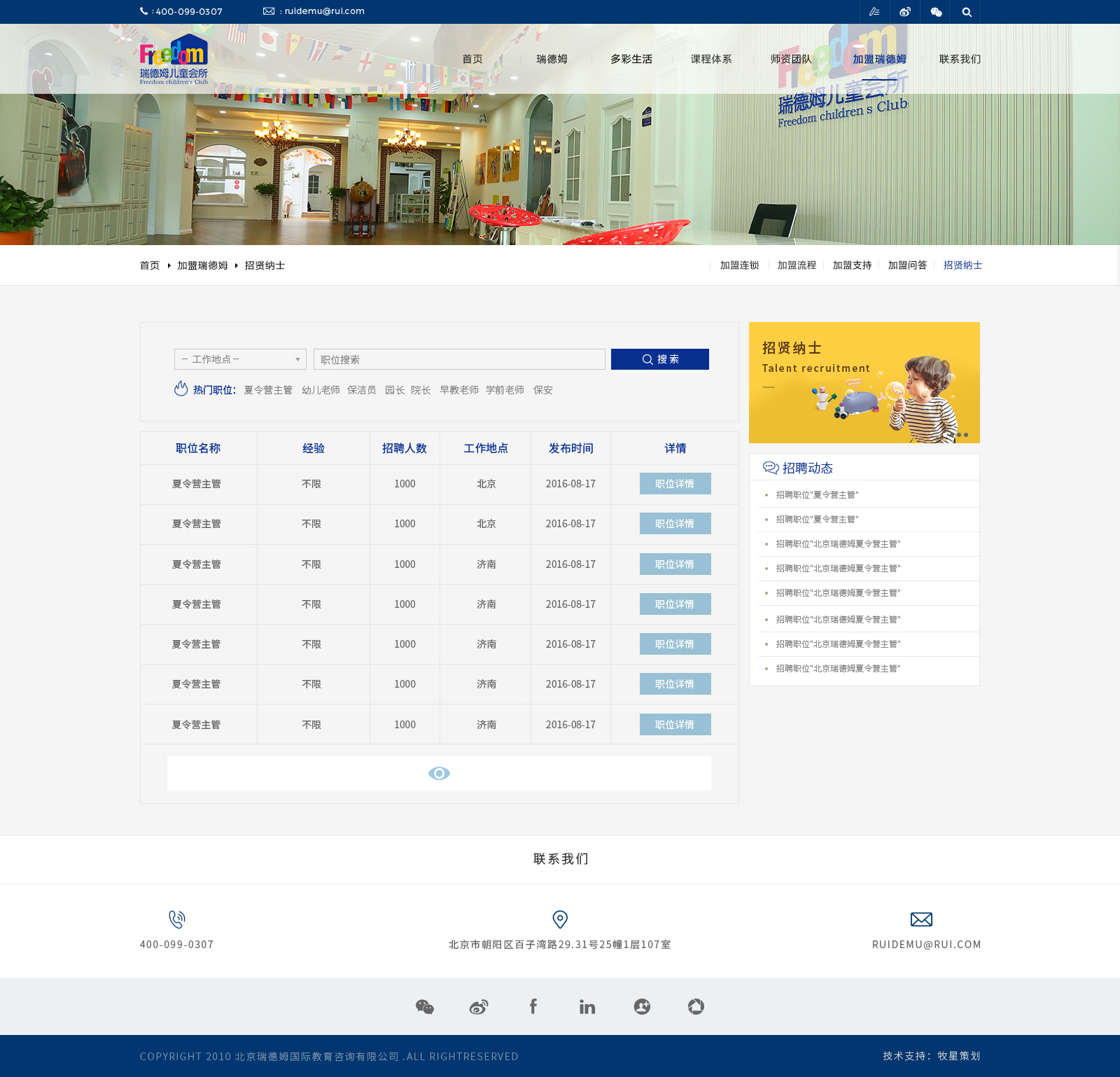
Task: Click the Facebook icon in the footer
Action: [533, 1006]
